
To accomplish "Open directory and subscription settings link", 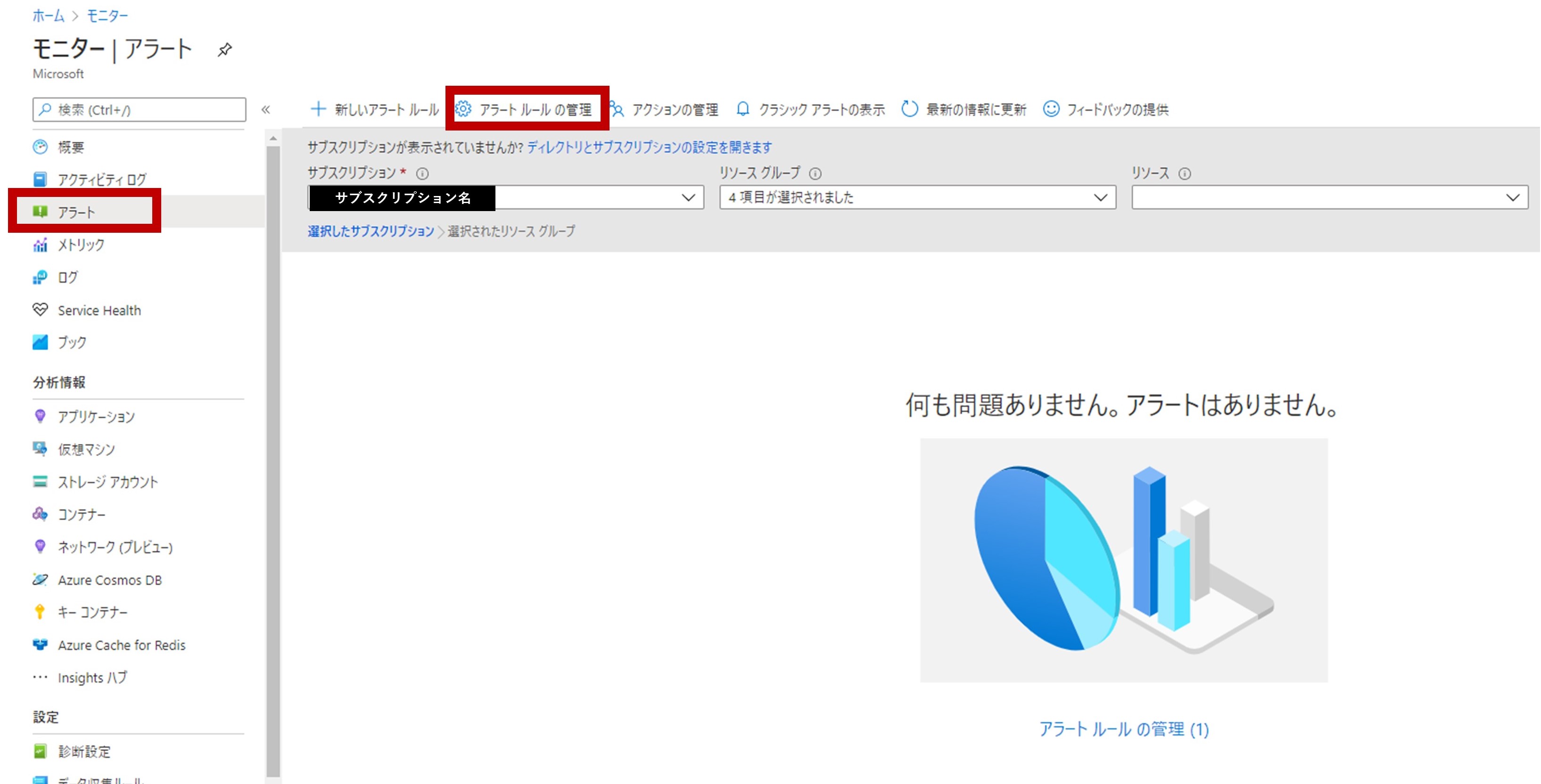I will click(649, 147).
